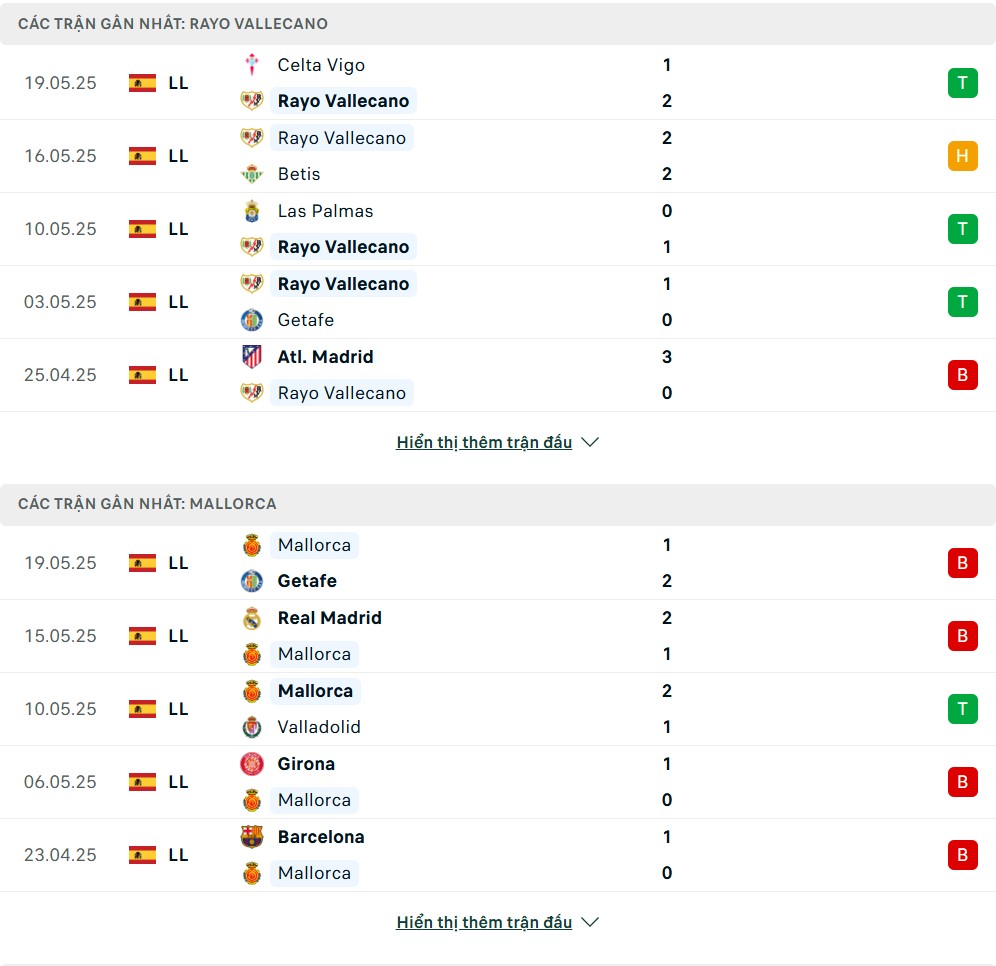Click the Betis club crest

point(252,174)
